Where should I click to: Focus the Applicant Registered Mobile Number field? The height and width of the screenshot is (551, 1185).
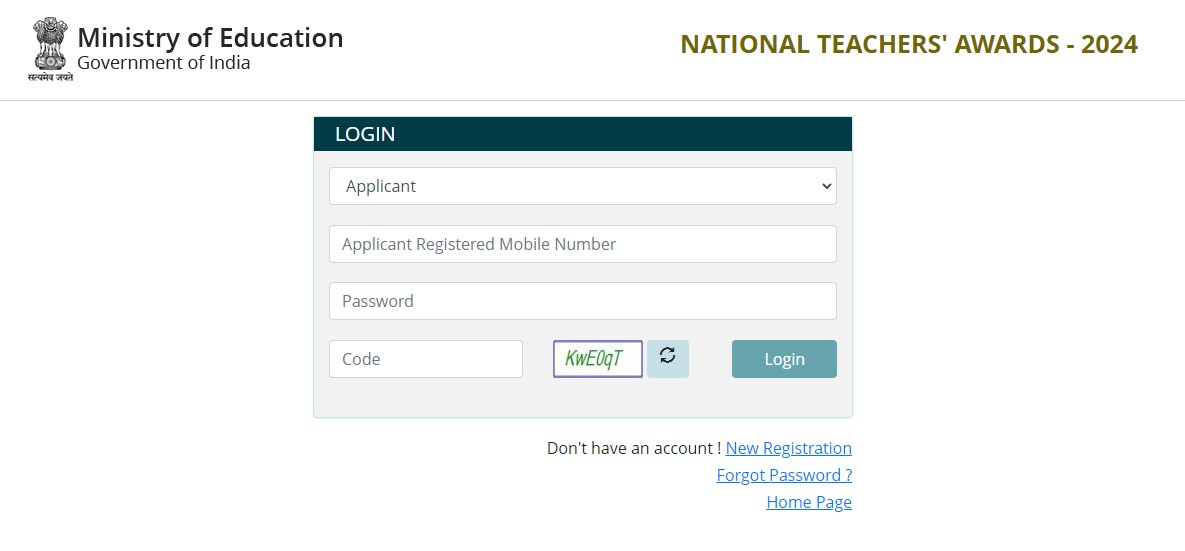583,244
